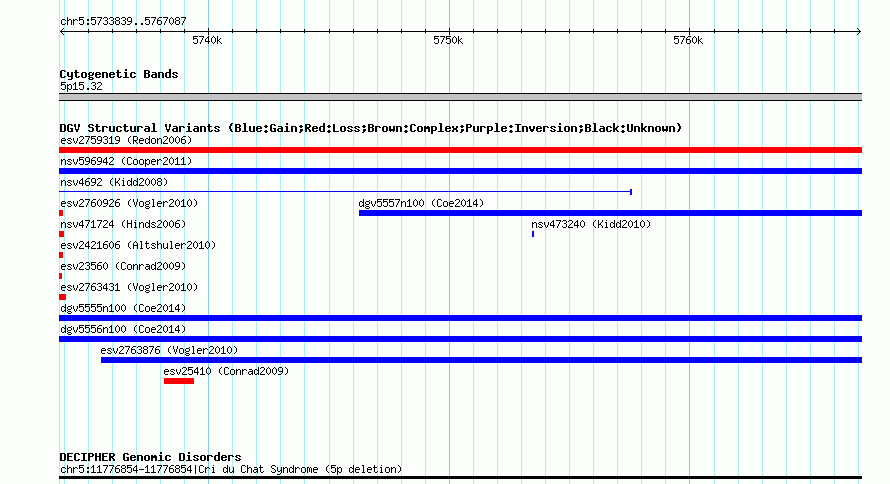
Task: Click the esv2759319 (Redon2006) label
Action: coord(126,140)
